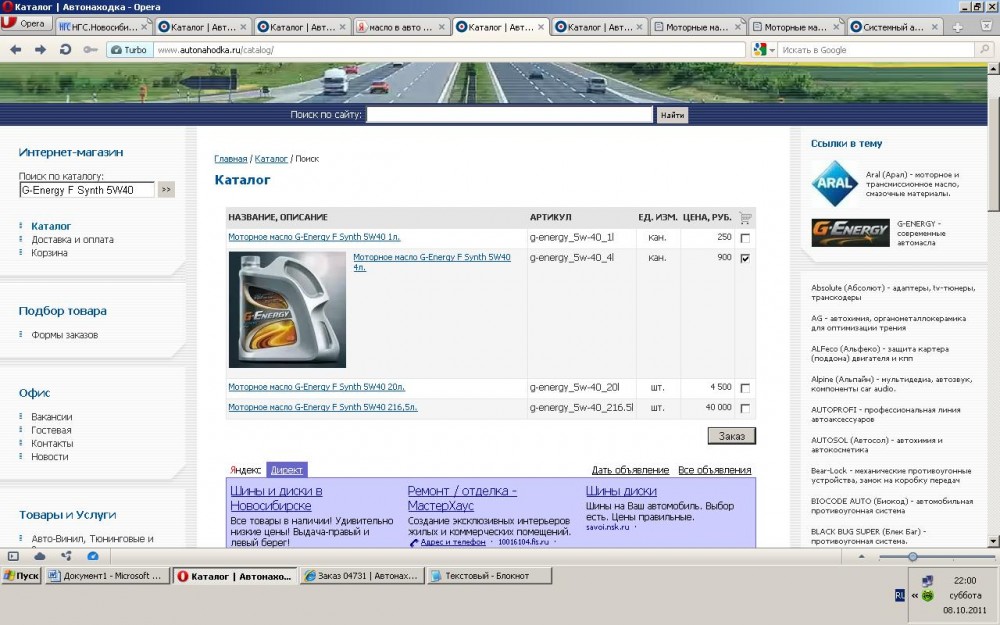Open the closed tabs trash icon
Screen dimensions: 1000x625
[x=985, y=26]
